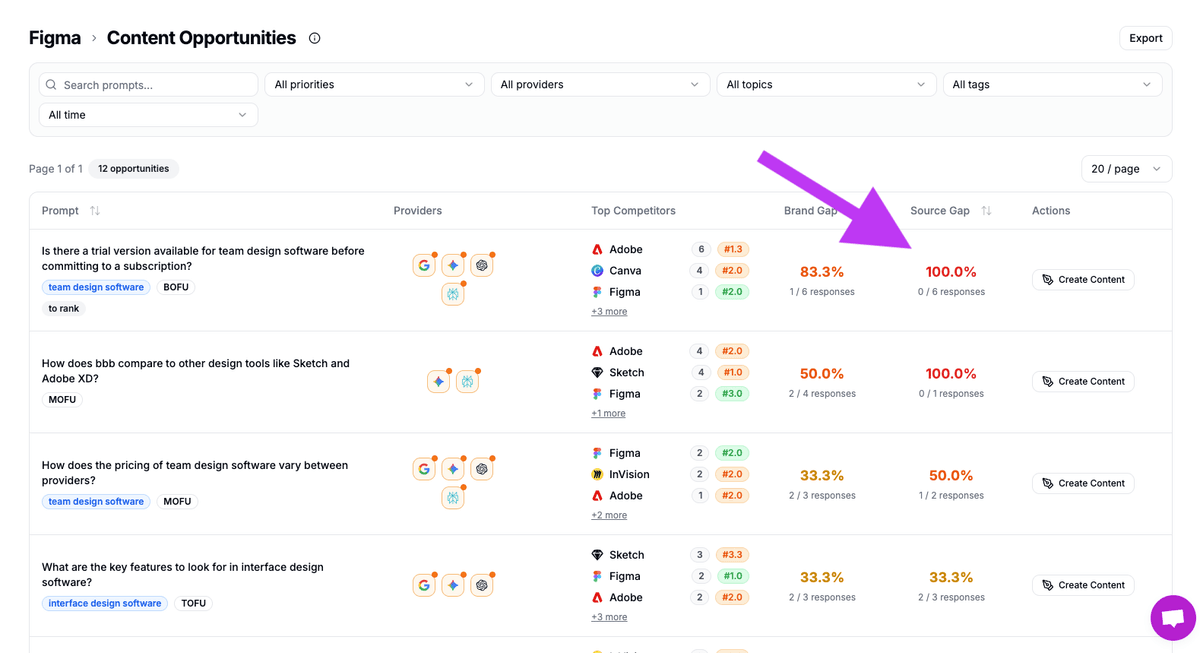Sort table by Source Gap arrows

point(986,211)
